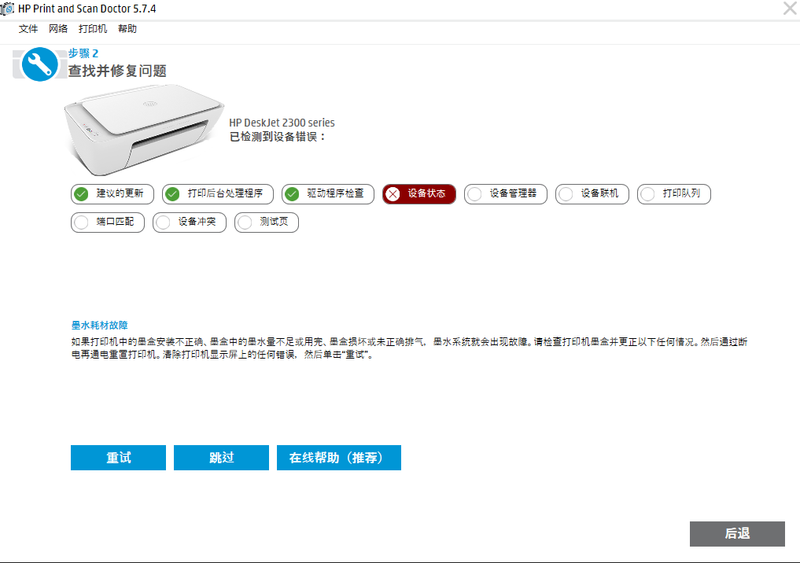Click the 在线帮助（推荐）button
This screenshot has width=800, height=563.
(x=339, y=457)
